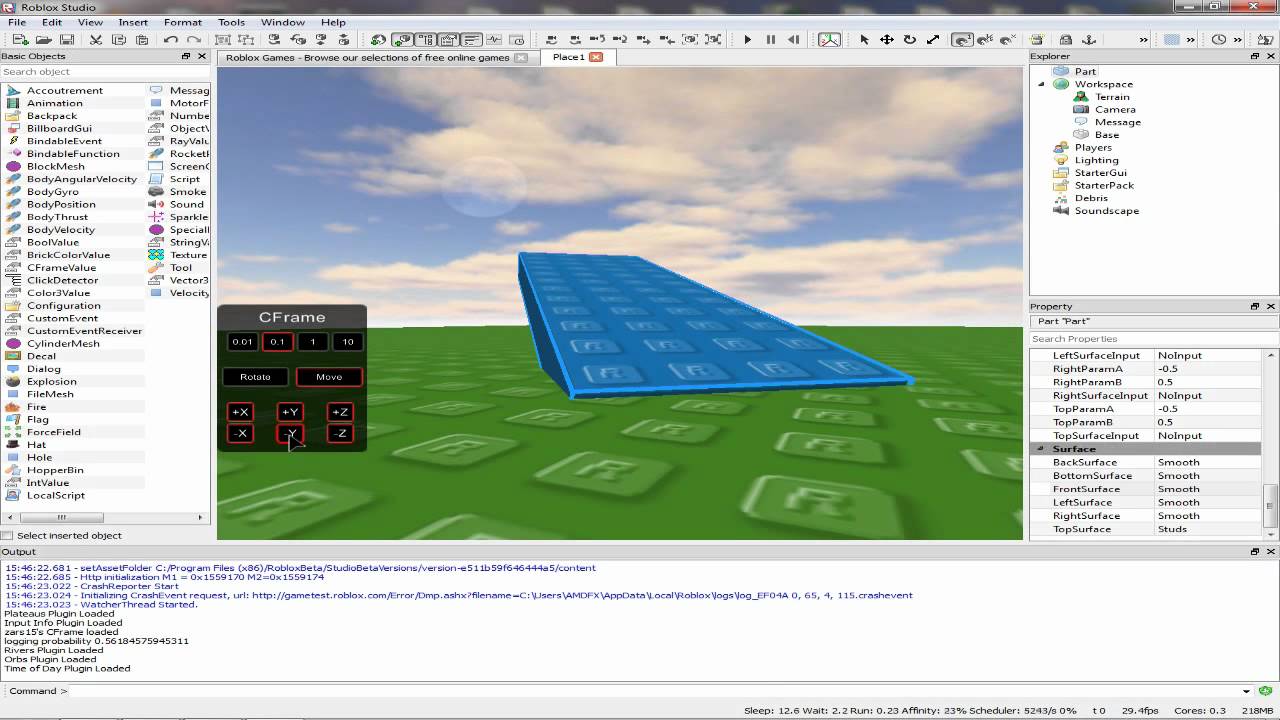
Task: Choose the Move tool with four arrows
Action: pos(887,40)
